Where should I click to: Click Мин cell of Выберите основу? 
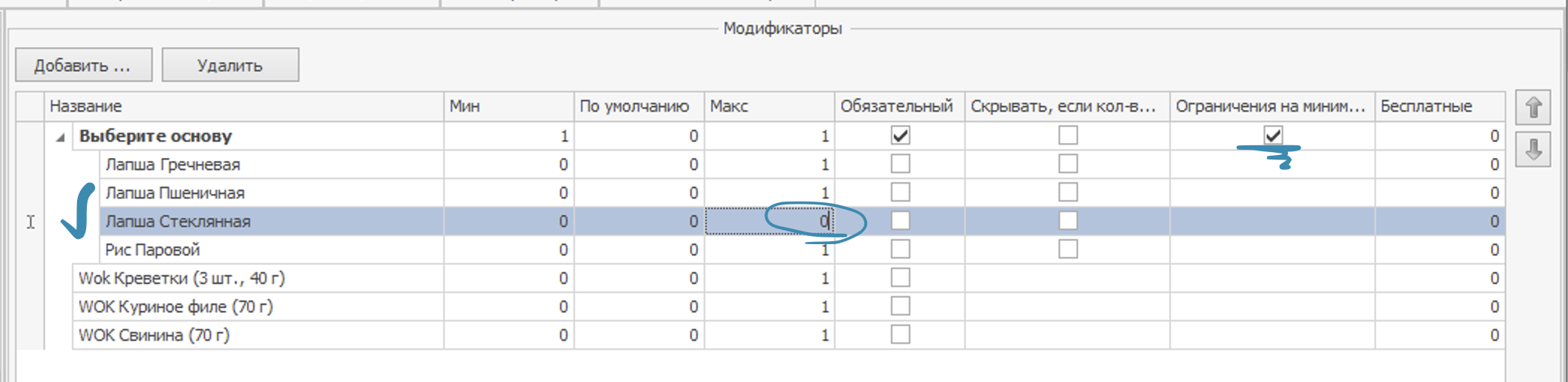(x=508, y=136)
